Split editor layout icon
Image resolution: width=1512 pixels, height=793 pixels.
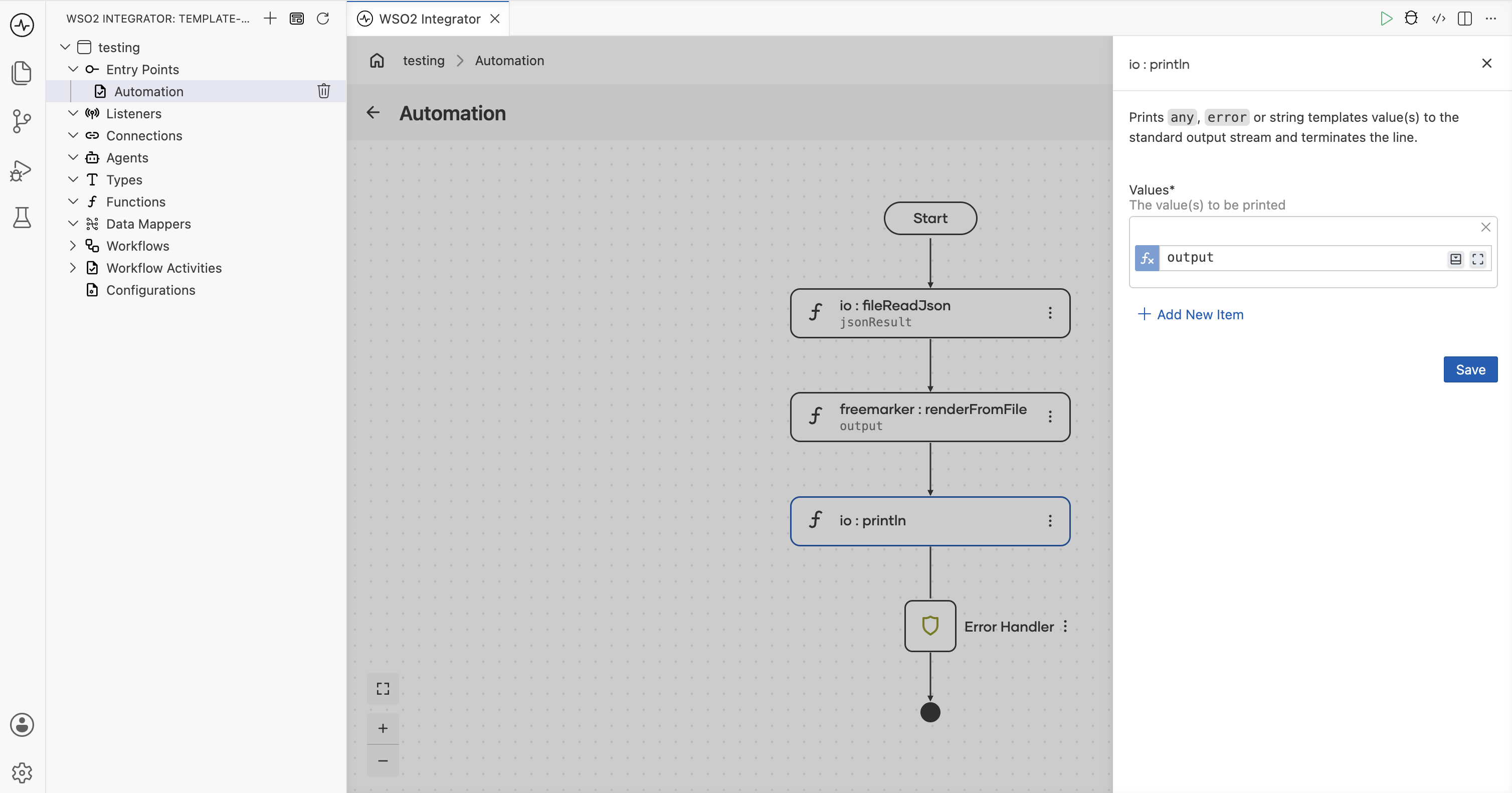click(1464, 19)
